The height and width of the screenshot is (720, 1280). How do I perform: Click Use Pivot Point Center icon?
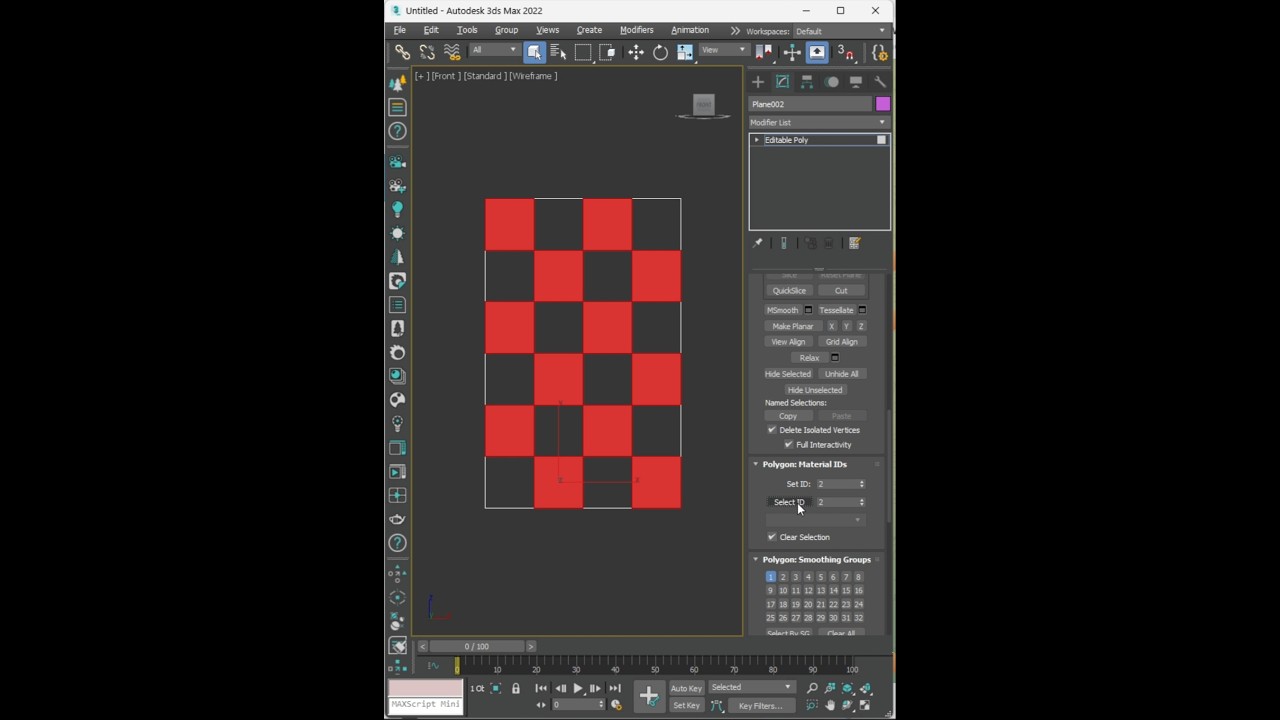(763, 52)
